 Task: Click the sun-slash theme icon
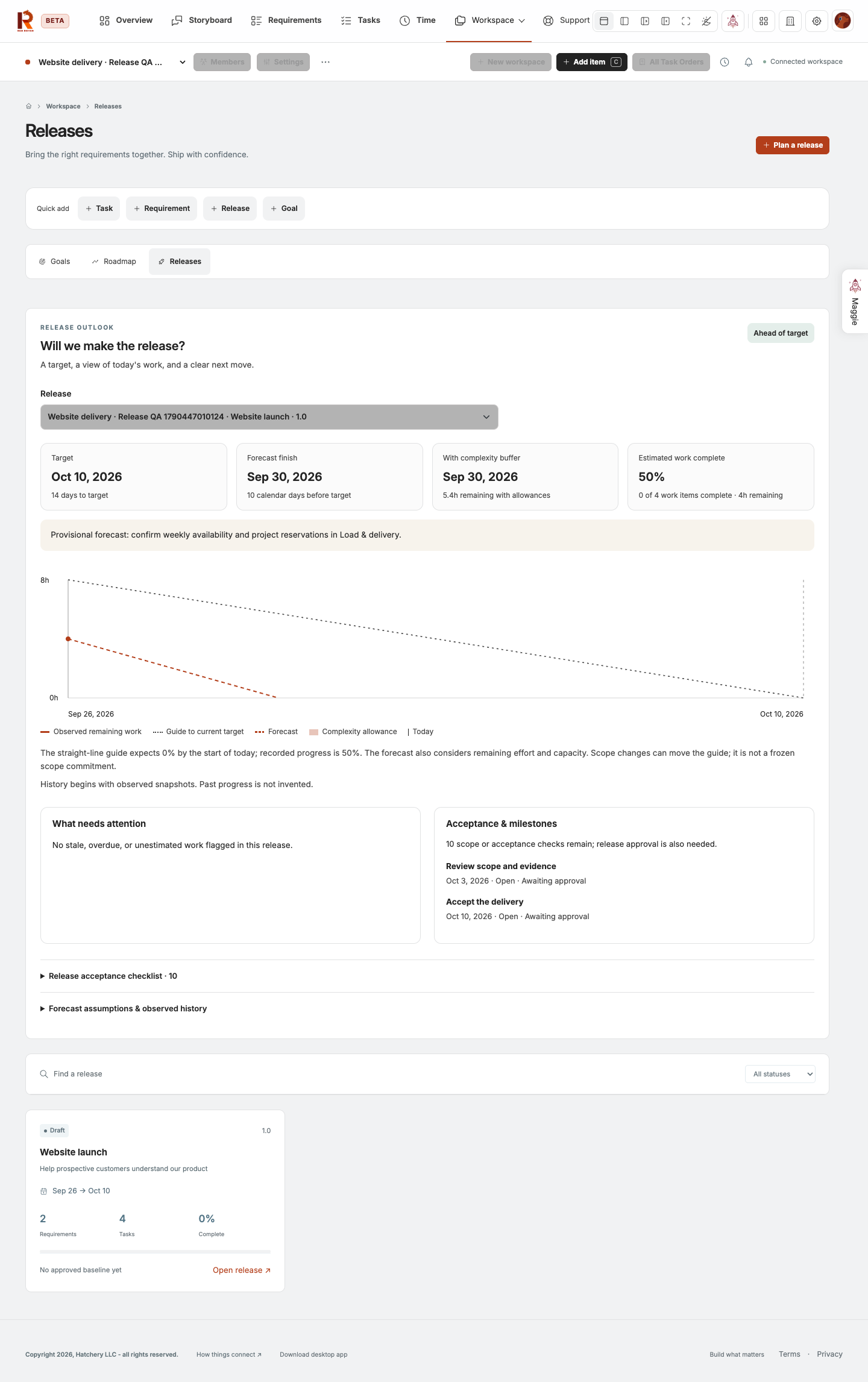706,21
